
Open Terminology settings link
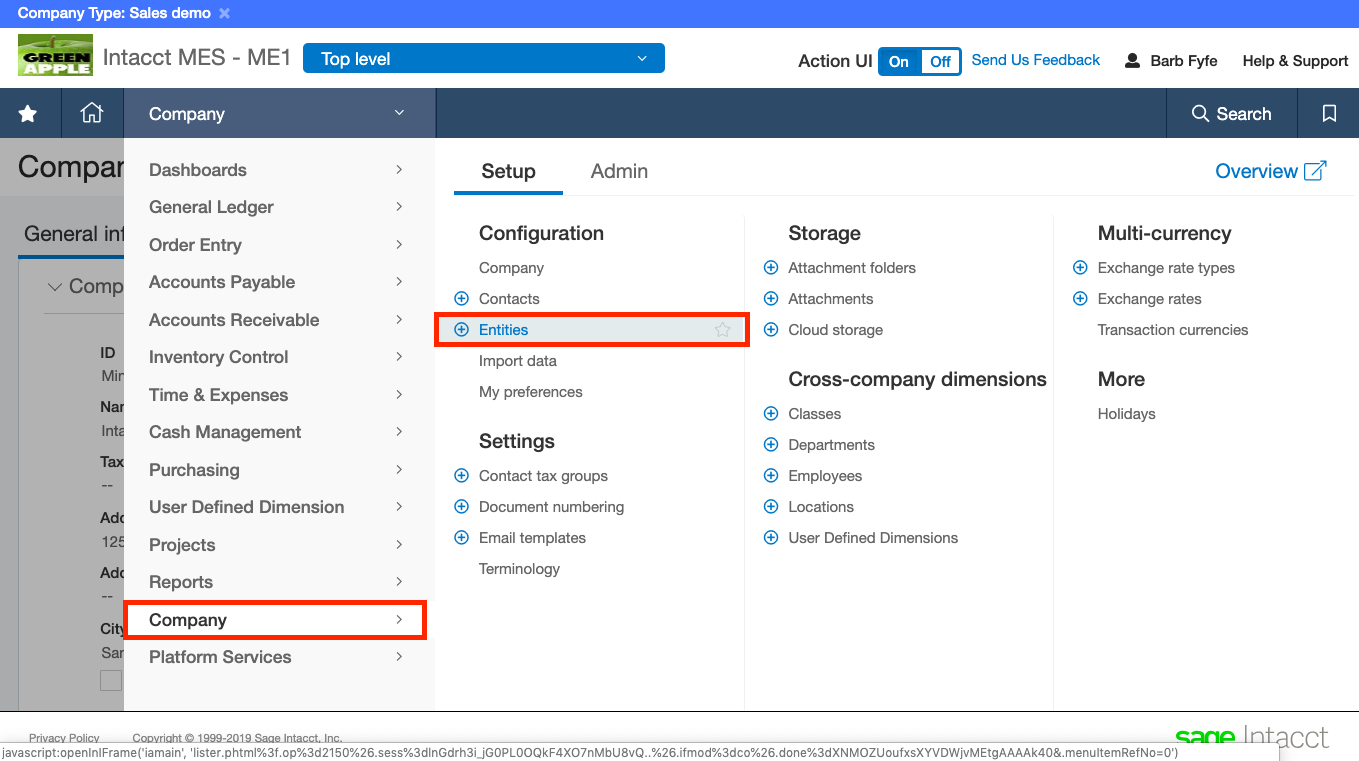pyautogui.click(x=519, y=569)
